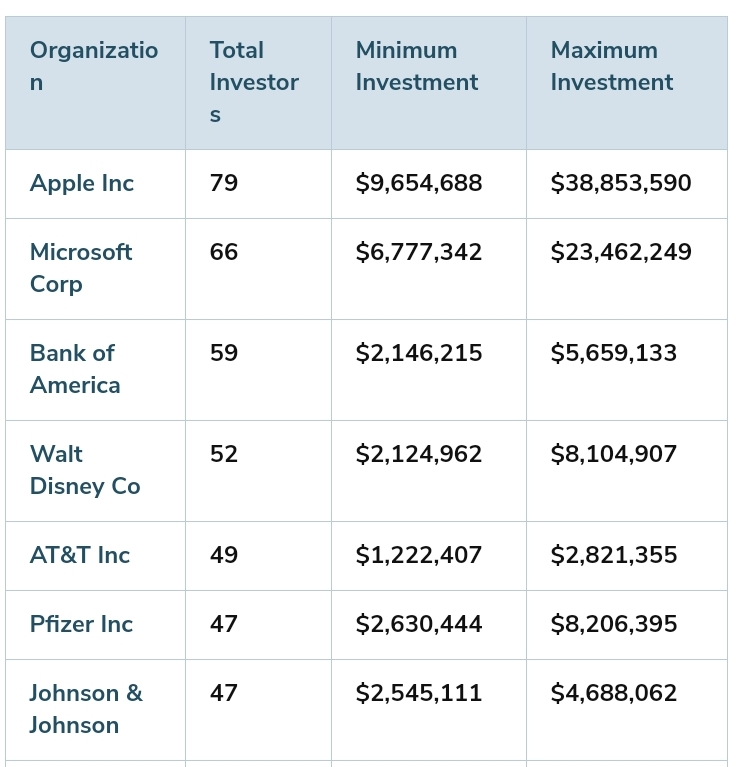
Task: Click AT&T's minimum investment $1,222,407
Action: [x=418, y=555]
